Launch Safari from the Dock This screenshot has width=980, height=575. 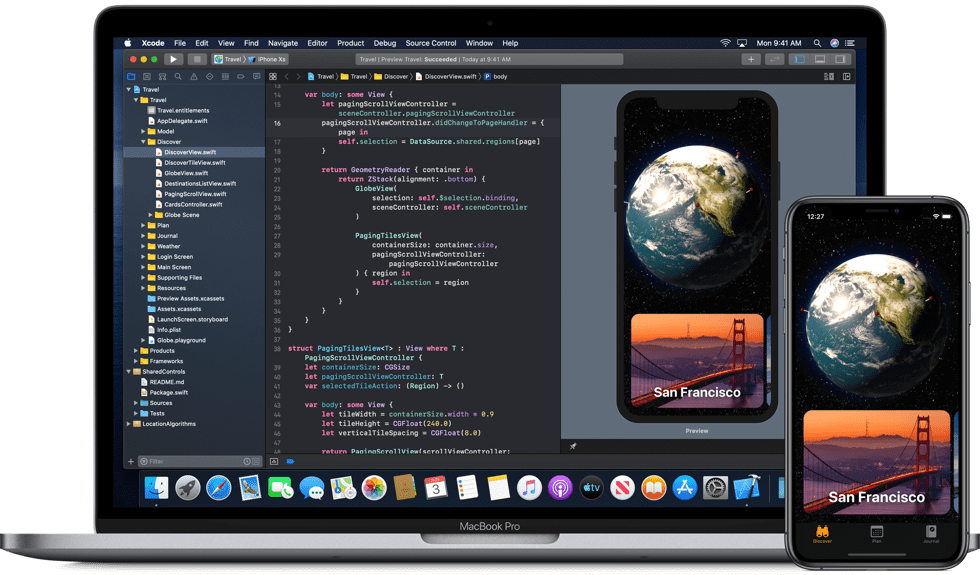coord(219,488)
